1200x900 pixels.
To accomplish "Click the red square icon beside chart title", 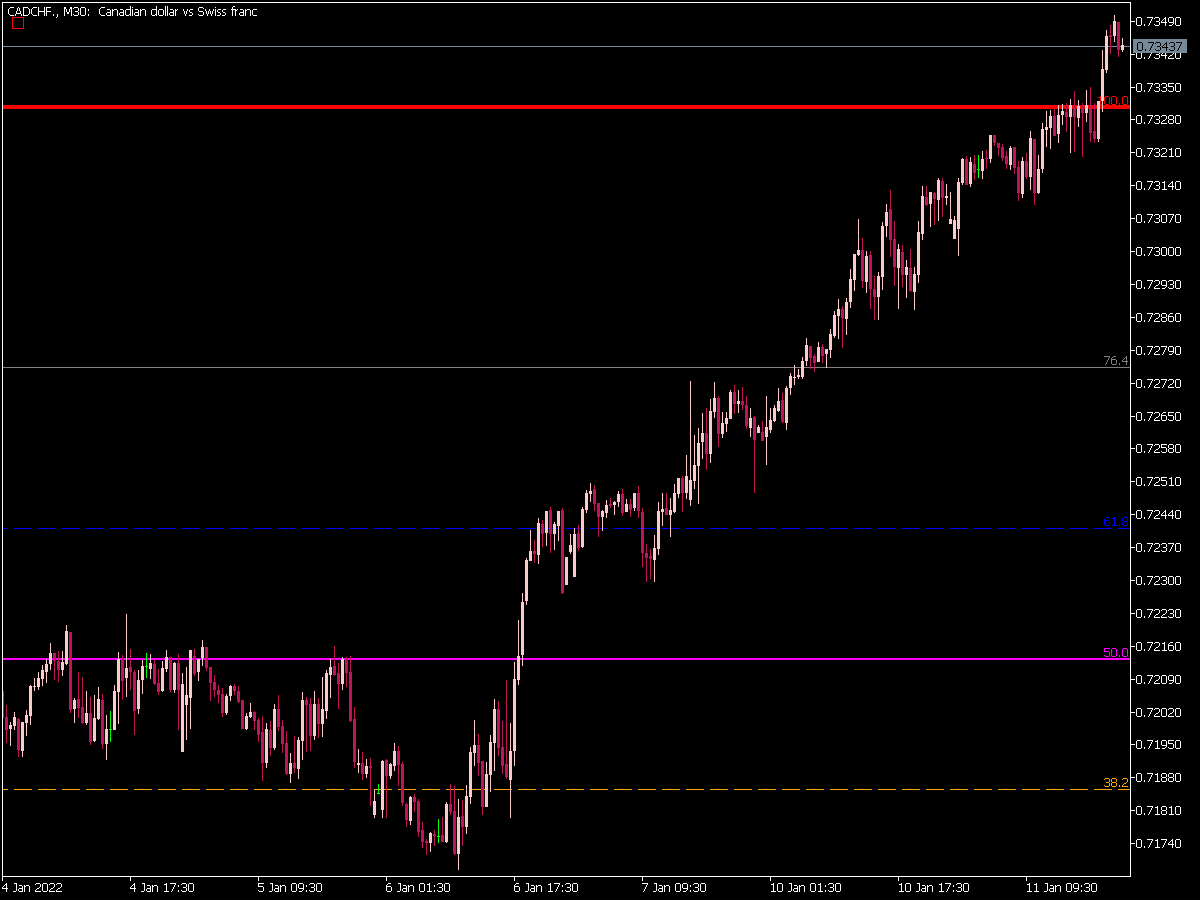I will pos(18,24).
